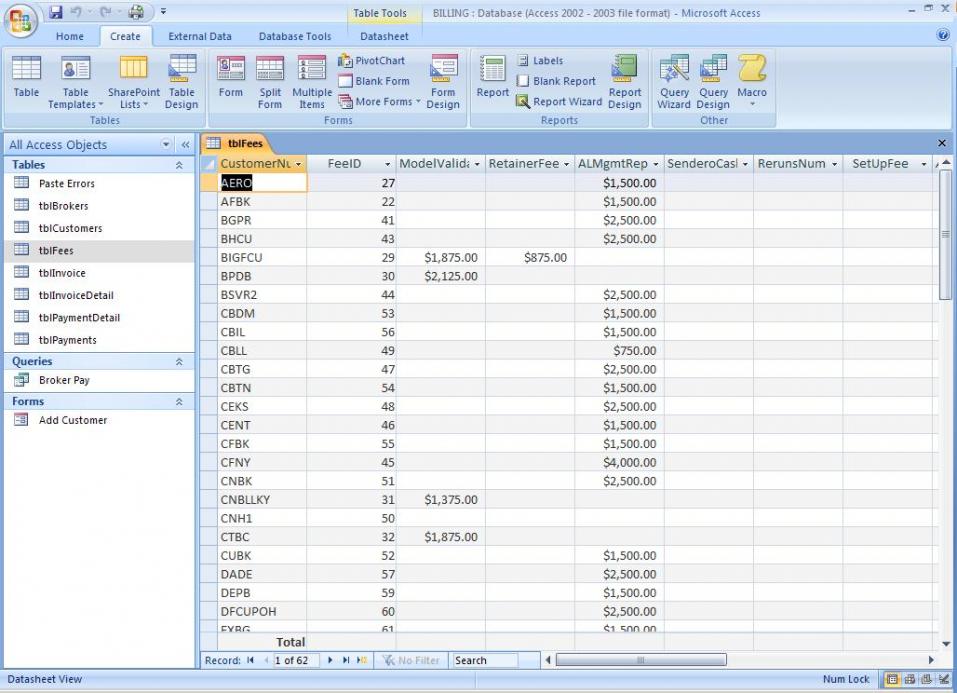The width and height of the screenshot is (957, 693).
Task: Switch to the Home ribbon tab
Action: [70, 36]
